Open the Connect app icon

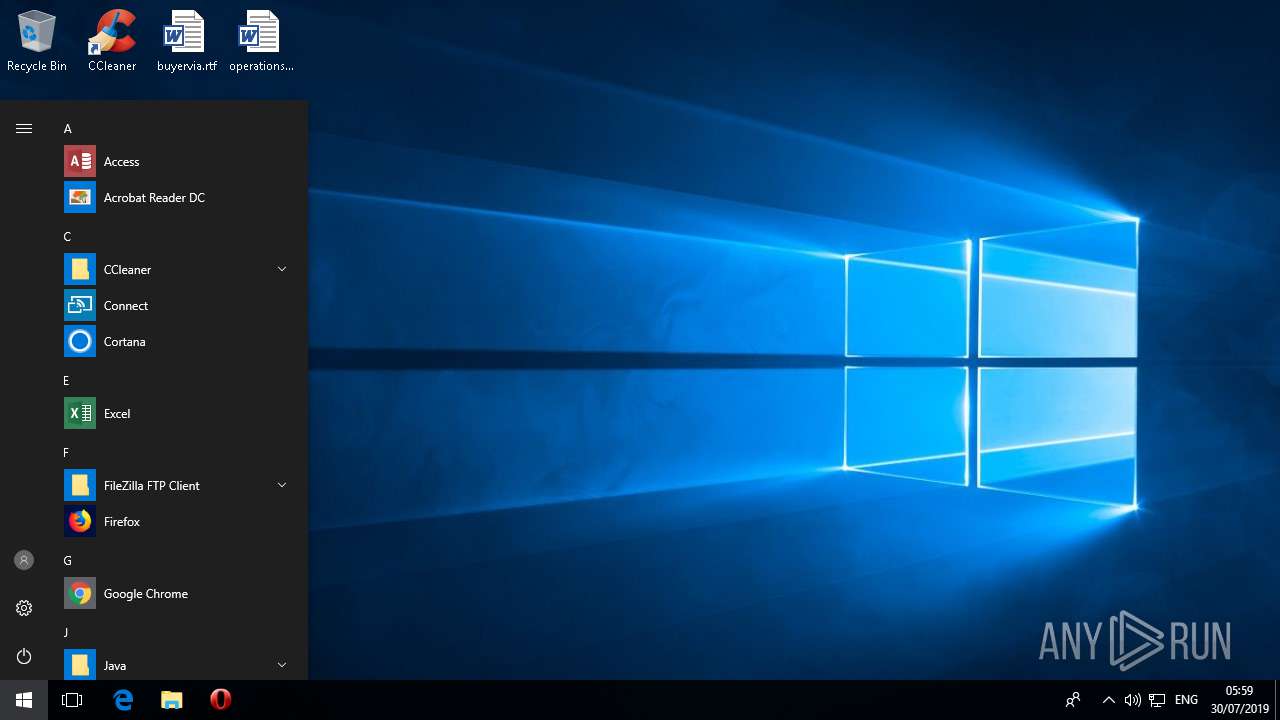click(80, 305)
